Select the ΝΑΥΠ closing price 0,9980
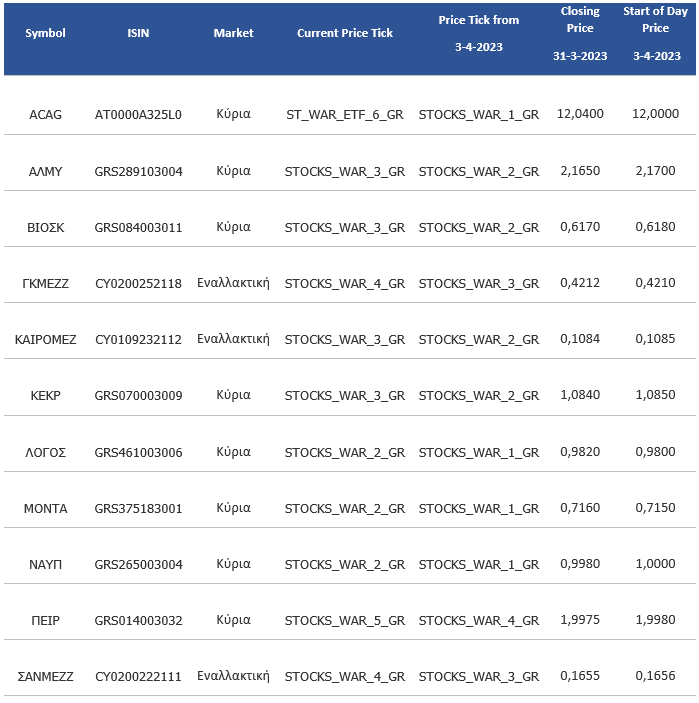699x703 pixels. [x=580, y=564]
